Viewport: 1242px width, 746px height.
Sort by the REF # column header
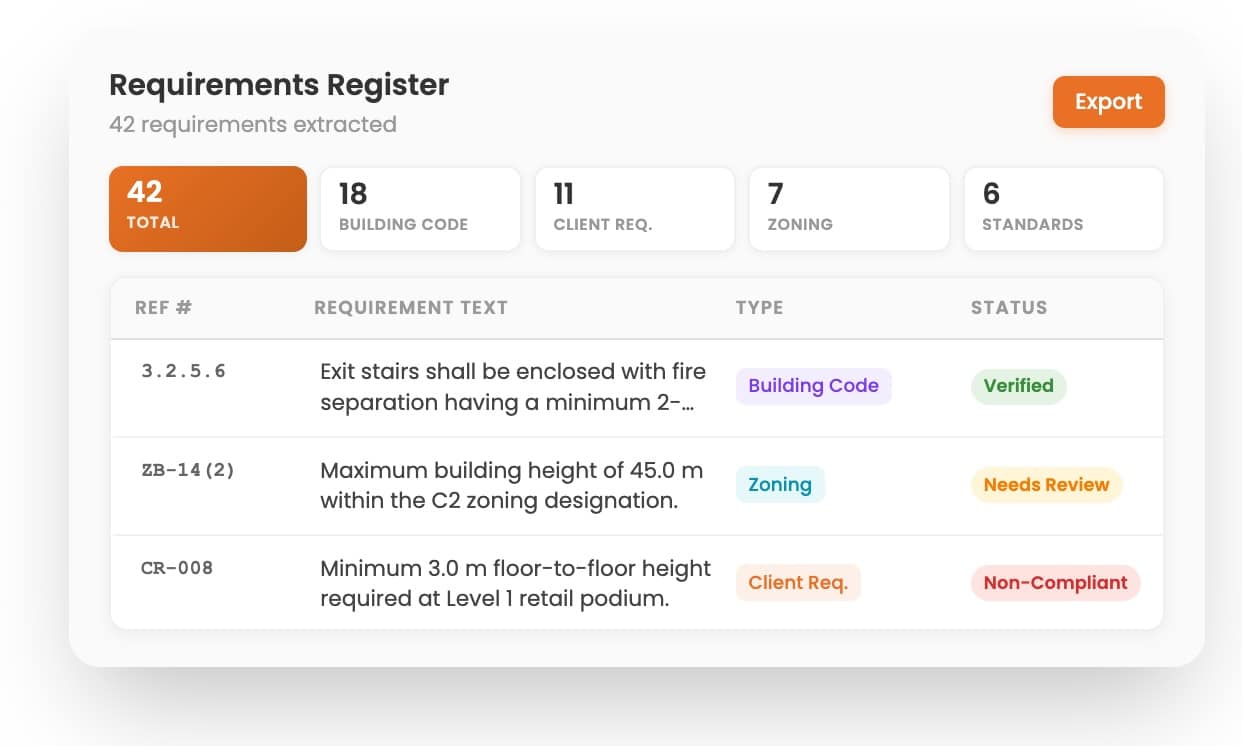pos(163,308)
